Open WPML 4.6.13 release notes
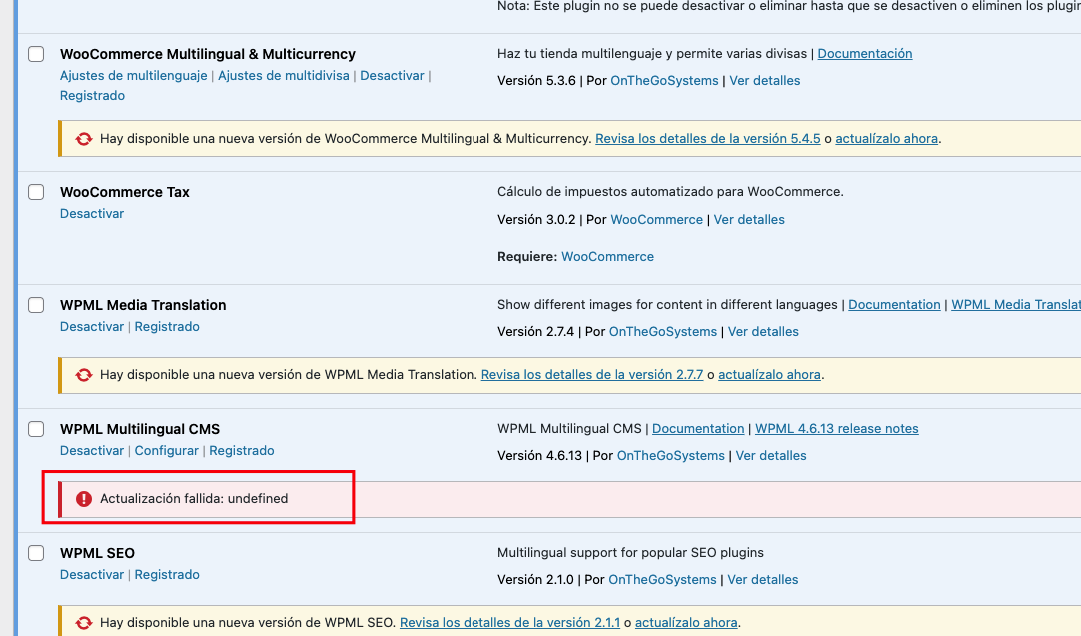This screenshot has width=1081, height=636. [x=836, y=429]
